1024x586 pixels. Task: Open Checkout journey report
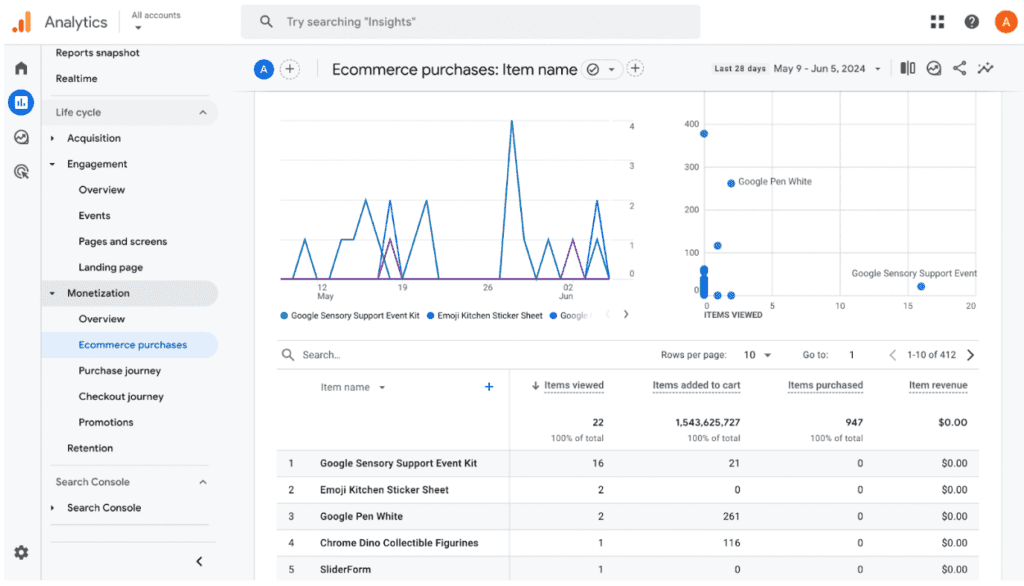click(121, 397)
